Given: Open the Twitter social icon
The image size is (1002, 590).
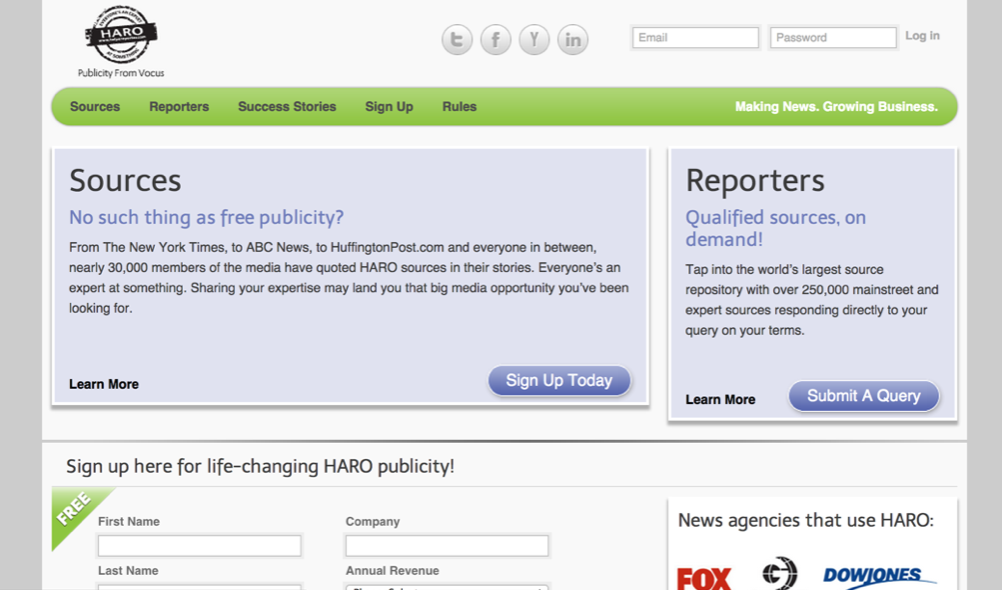Looking at the screenshot, I should (457, 40).
